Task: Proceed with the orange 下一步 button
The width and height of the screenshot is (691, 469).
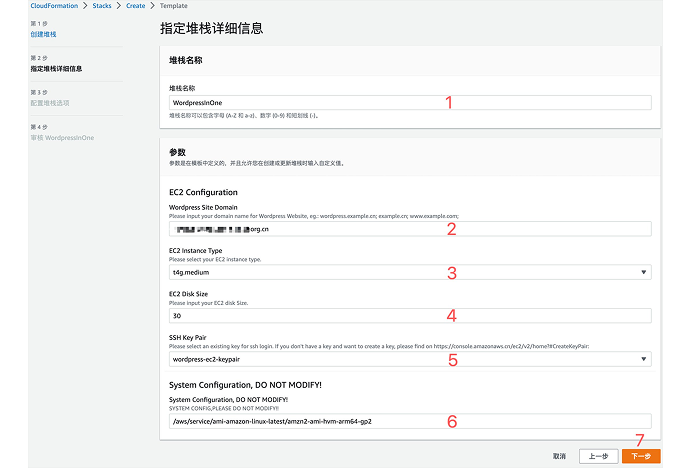Action: click(x=641, y=456)
